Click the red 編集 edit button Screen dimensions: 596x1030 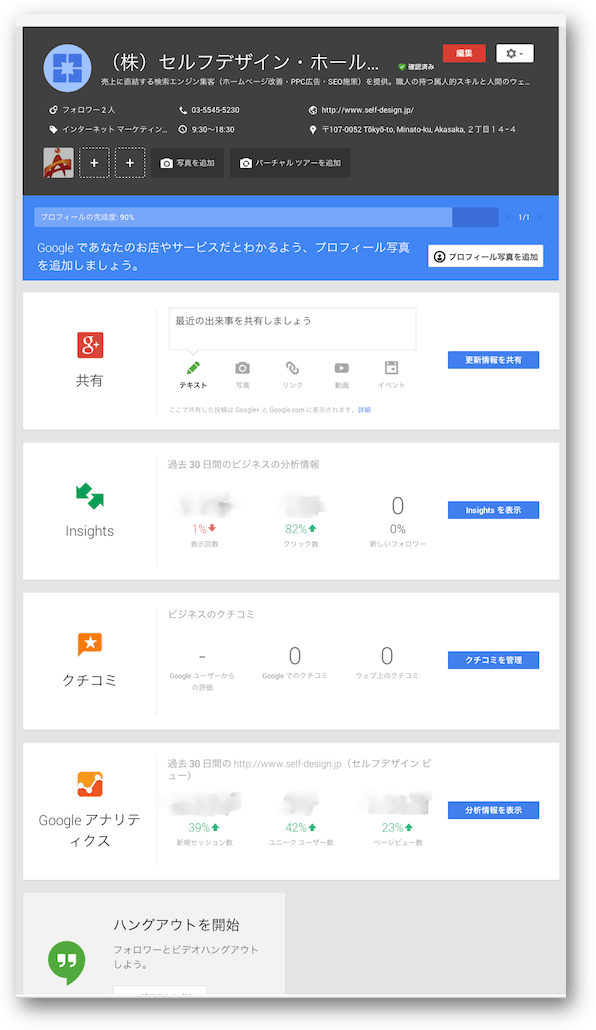click(x=464, y=53)
